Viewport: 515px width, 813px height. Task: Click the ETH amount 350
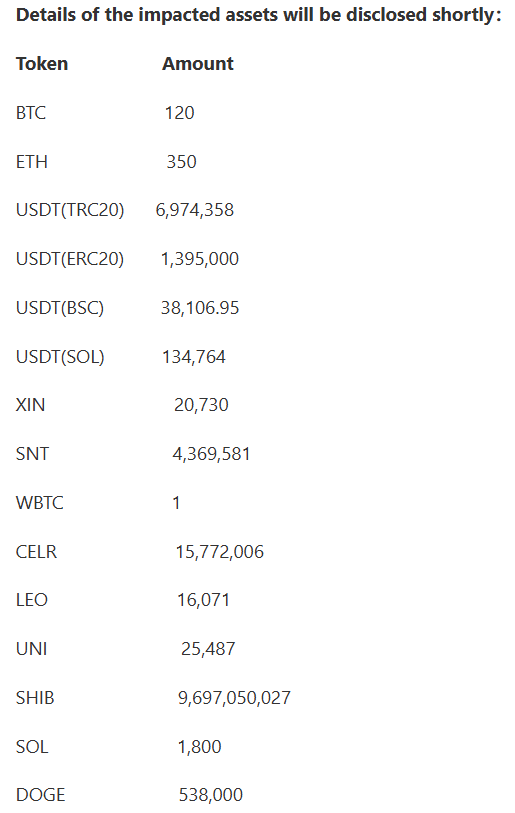tap(182, 162)
